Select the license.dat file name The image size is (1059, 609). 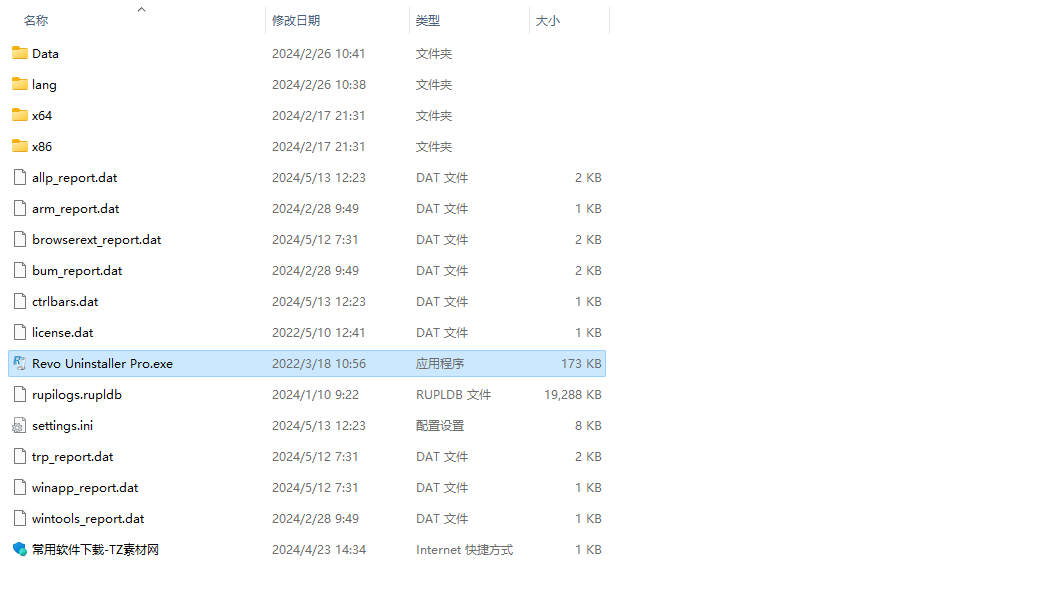(63, 333)
